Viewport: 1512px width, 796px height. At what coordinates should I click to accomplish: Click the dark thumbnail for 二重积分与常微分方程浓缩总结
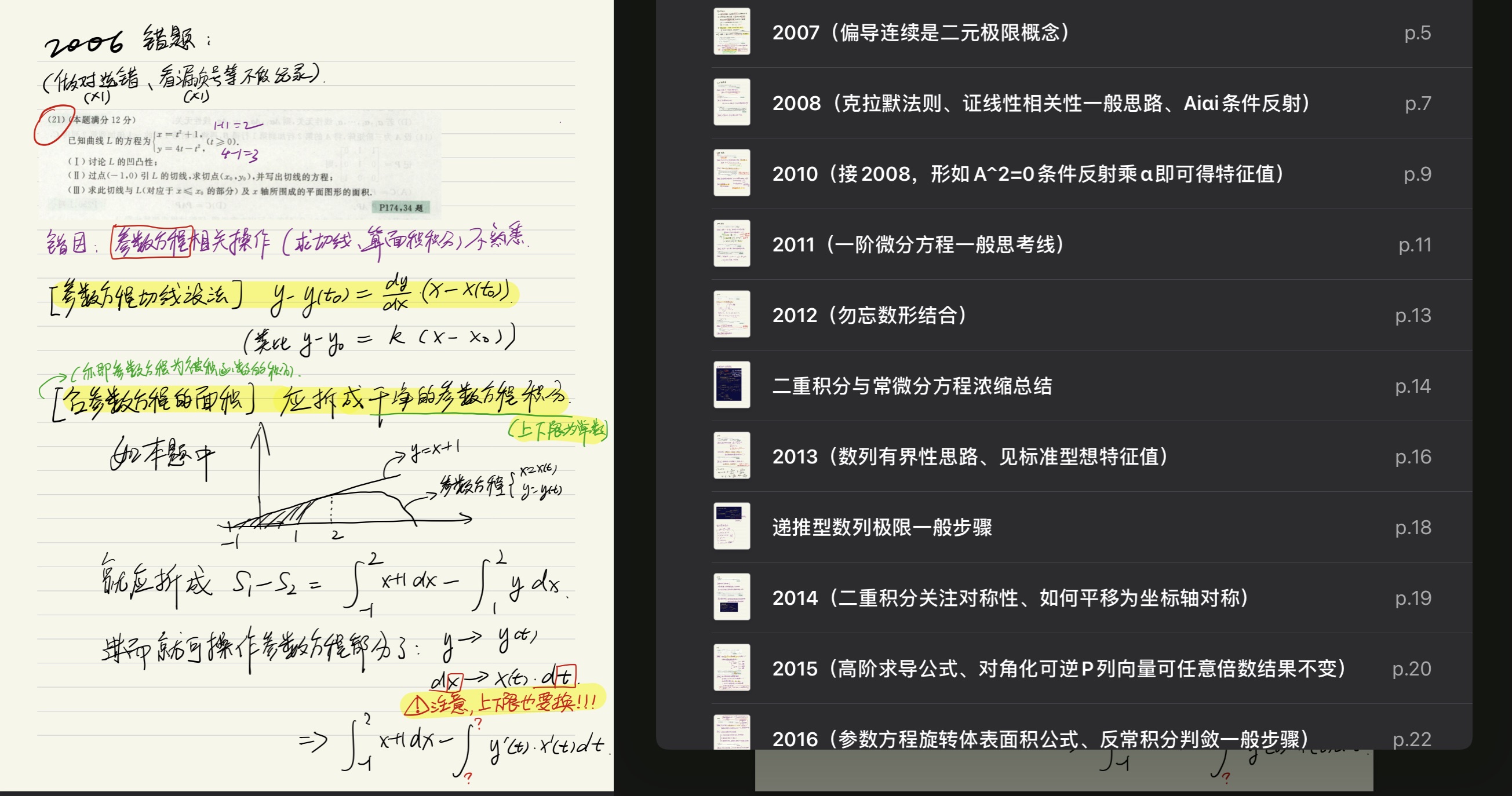click(731, 385)
